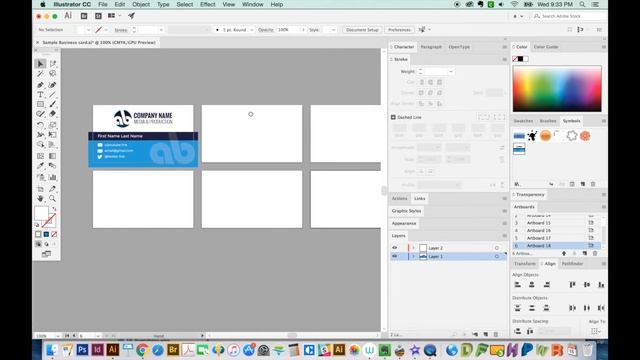Select the Eyedropper tool
Viewport: 640px width, 360px height.
[x=40, y=166]
